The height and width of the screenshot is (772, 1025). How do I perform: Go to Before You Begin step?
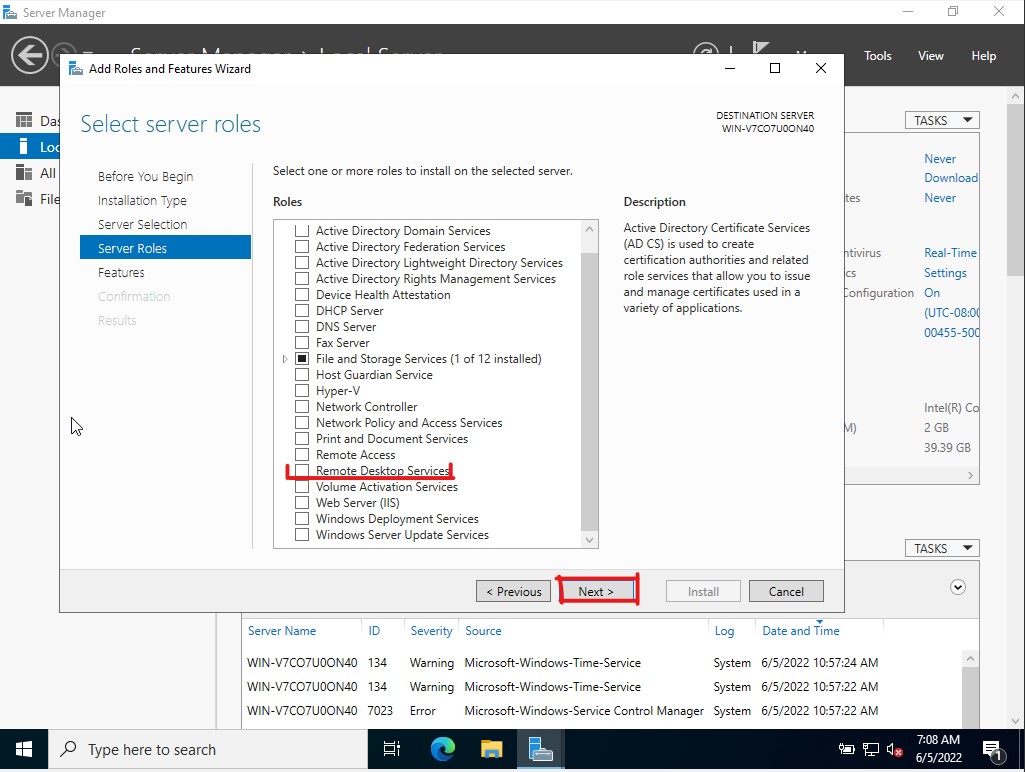pyautogui.click(x=145, y=176)
